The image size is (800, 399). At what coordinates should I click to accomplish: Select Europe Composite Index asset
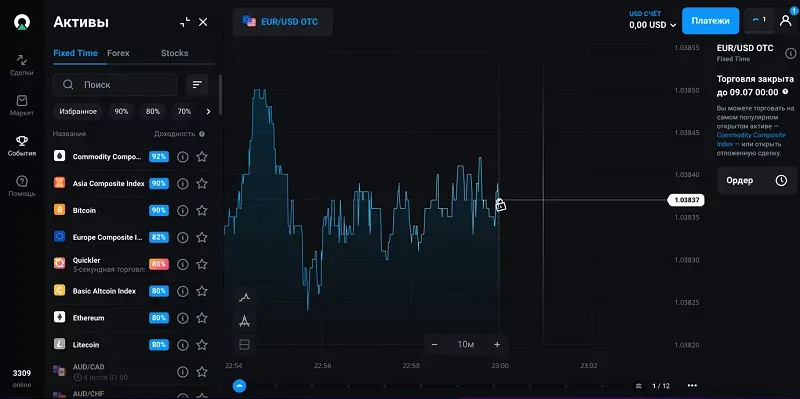[x=131, y=237]
